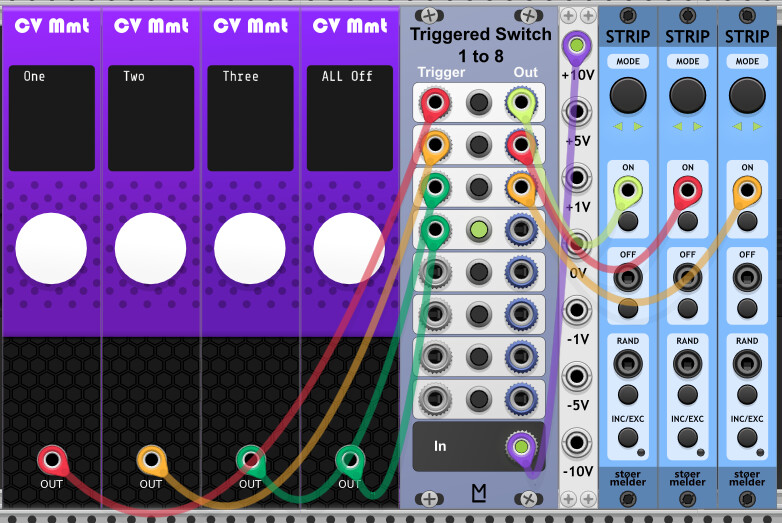Click the green OUT jack on Three module
782x523 pixels.
(250, 460)
